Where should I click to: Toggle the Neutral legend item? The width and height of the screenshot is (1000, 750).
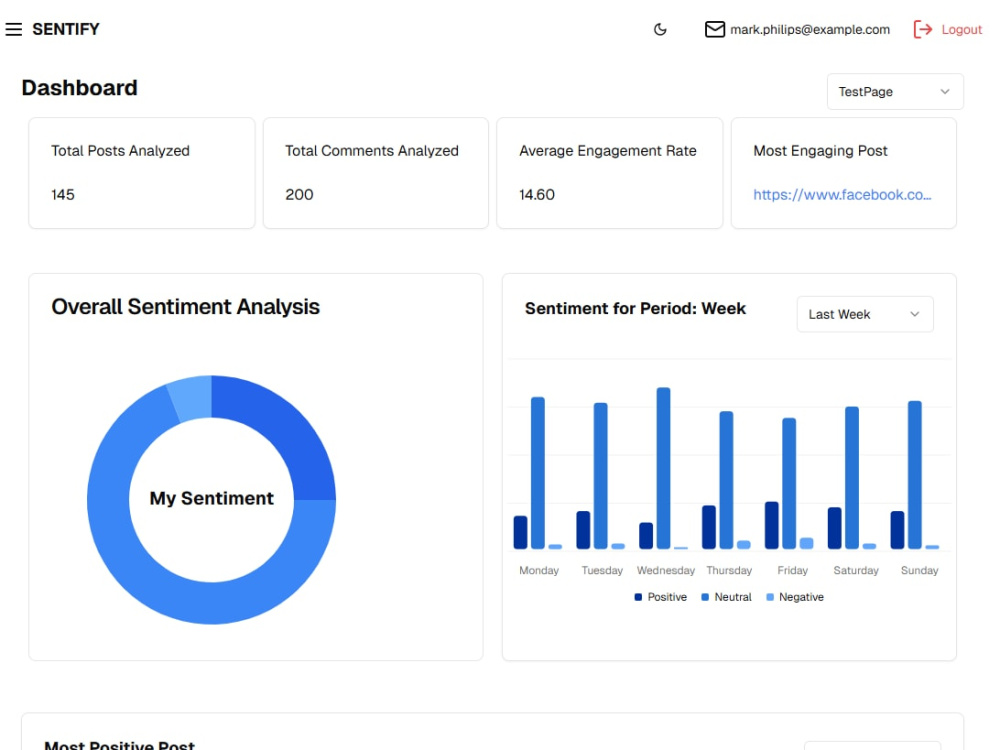pos(726,597)
